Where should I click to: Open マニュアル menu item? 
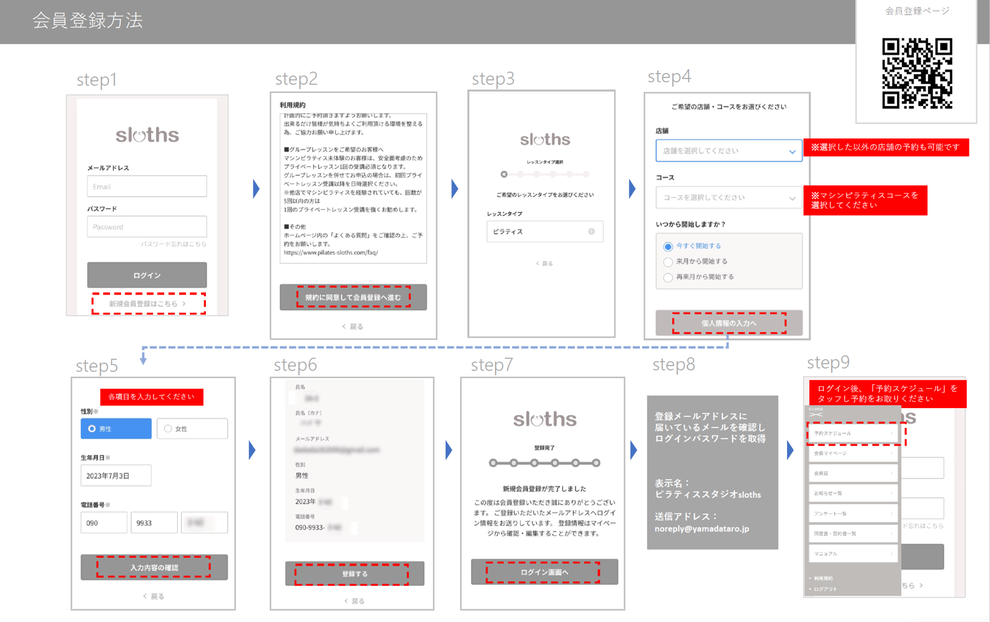(x=853, y=554)
